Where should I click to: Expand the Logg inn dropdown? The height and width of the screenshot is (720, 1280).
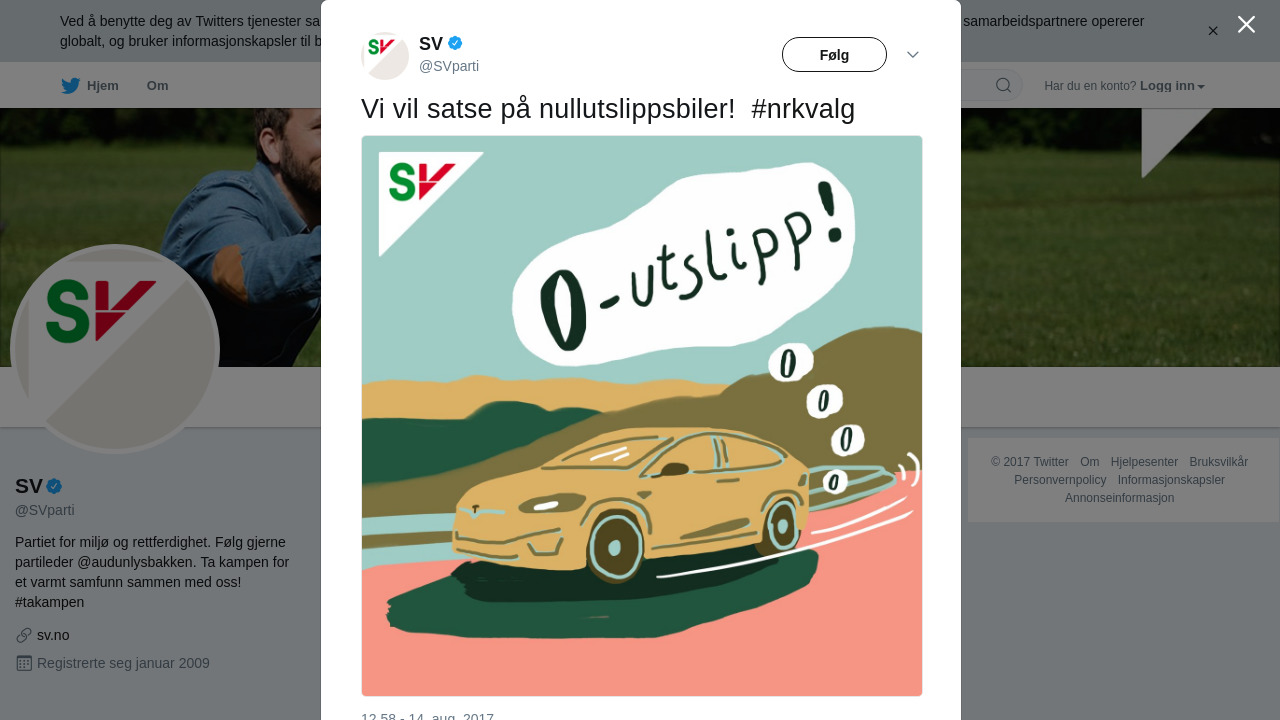(x=1172, y=86)
